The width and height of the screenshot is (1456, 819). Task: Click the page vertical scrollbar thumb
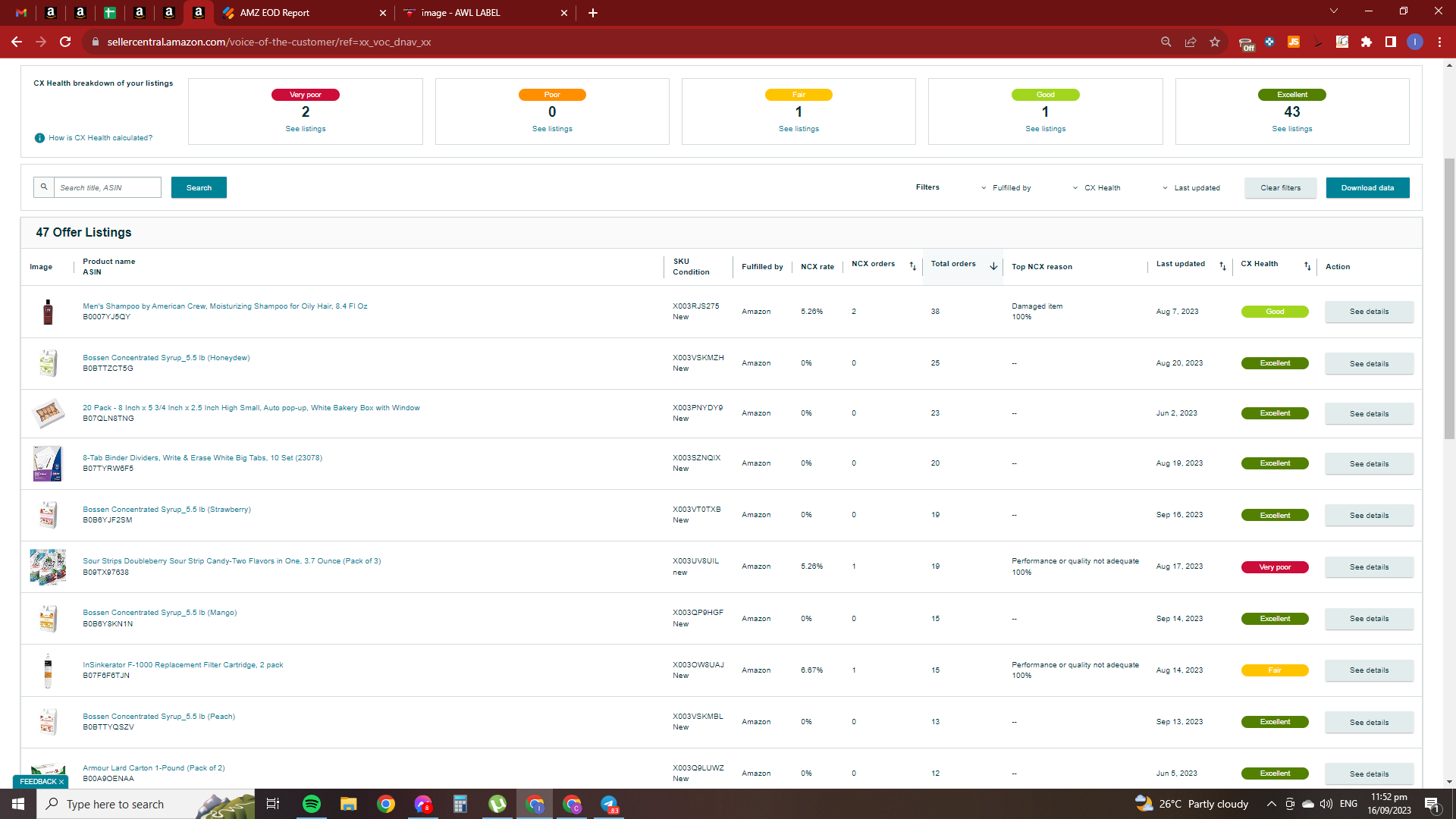[1449, 299]
